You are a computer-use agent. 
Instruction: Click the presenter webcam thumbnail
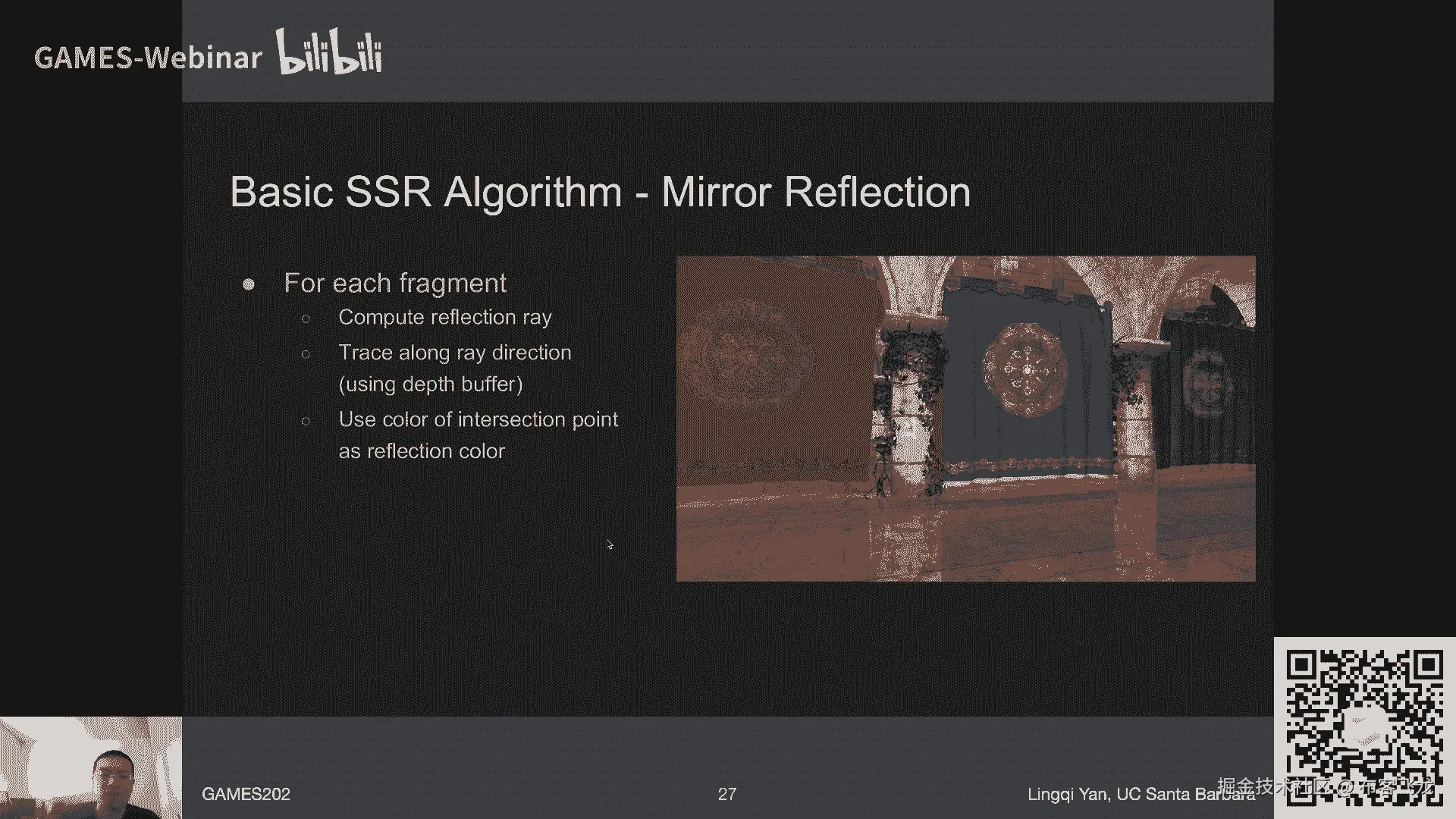point(91,767)
